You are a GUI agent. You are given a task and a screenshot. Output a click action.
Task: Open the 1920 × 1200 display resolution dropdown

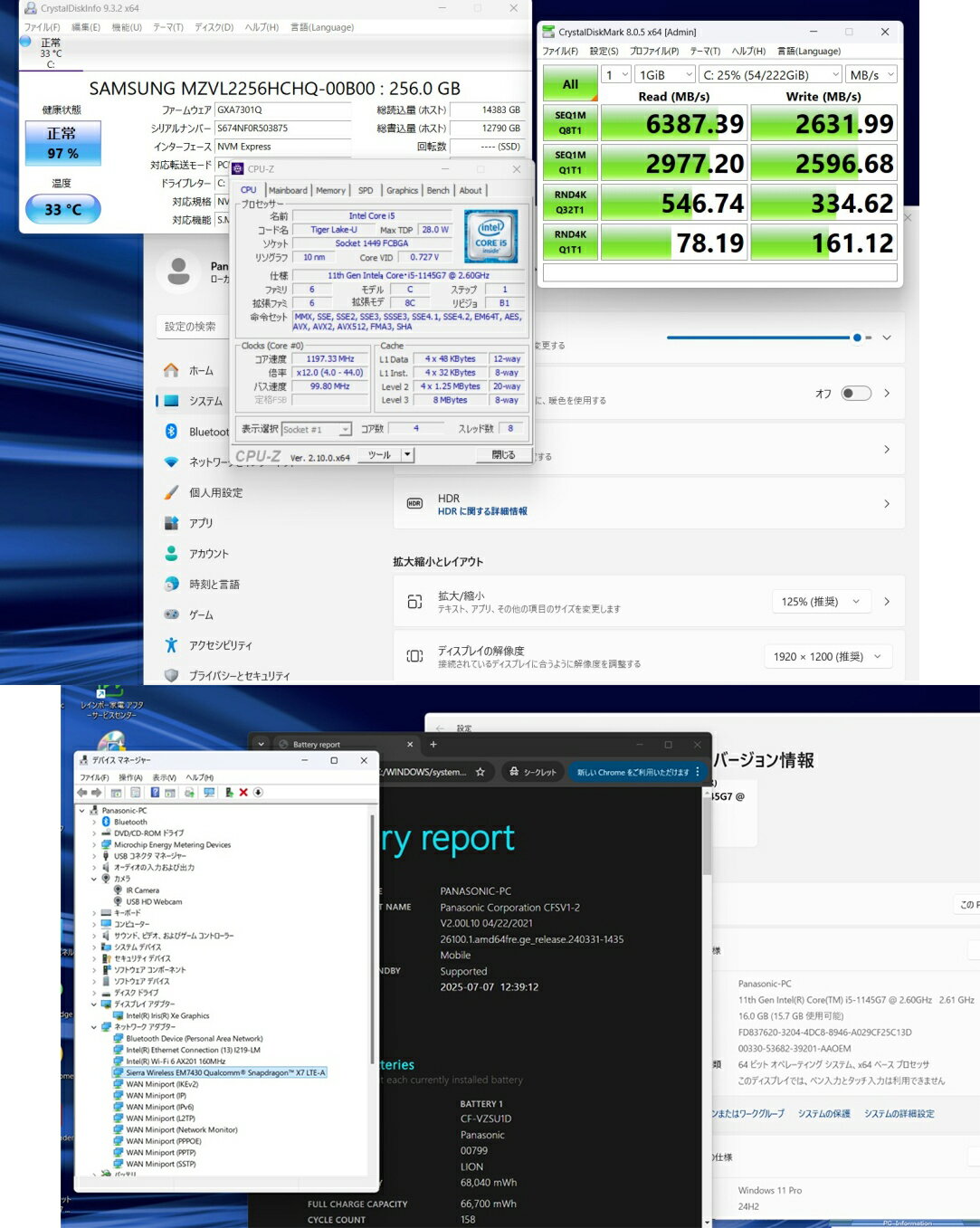click(827, 657)
